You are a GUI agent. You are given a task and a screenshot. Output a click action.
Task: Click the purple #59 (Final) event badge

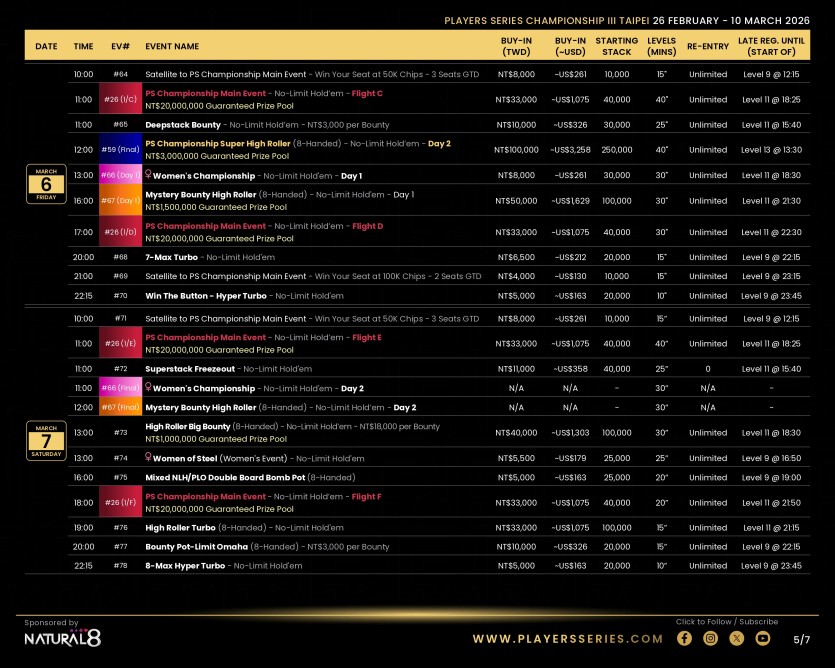click(x=120, y=149)
